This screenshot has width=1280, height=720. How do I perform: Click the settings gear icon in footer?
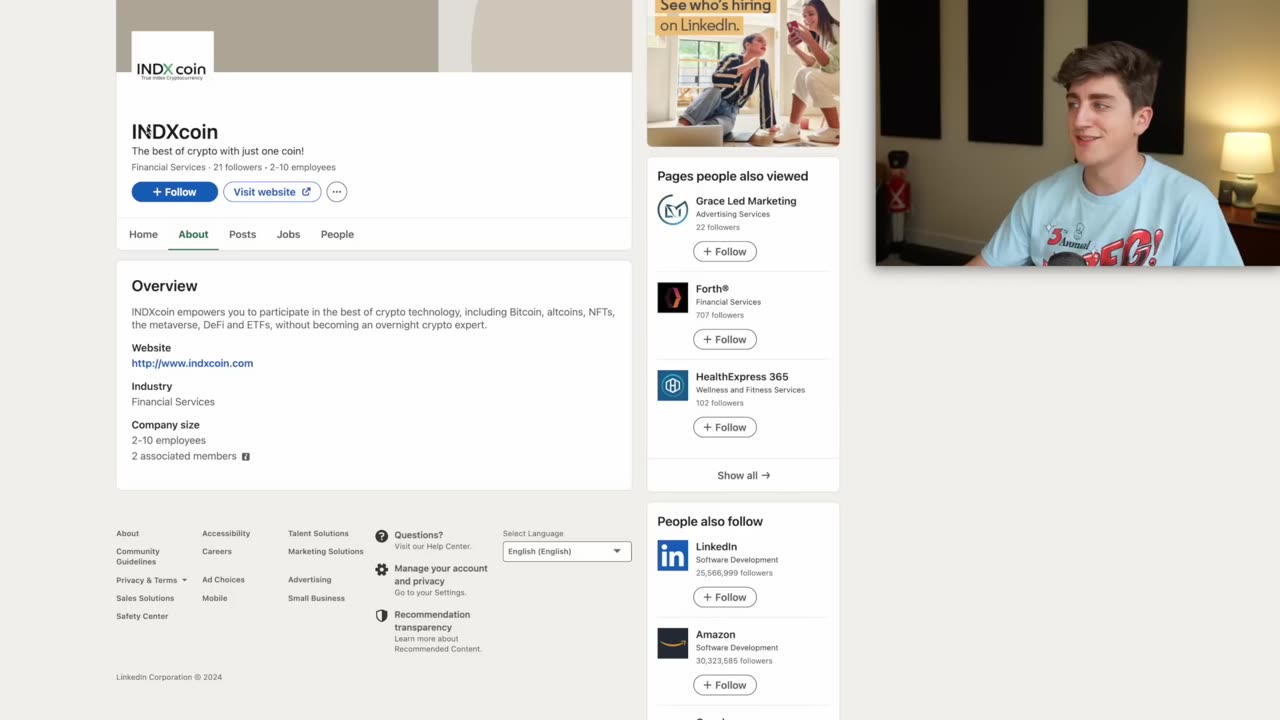pyautogui.click(x=381, y=570)
